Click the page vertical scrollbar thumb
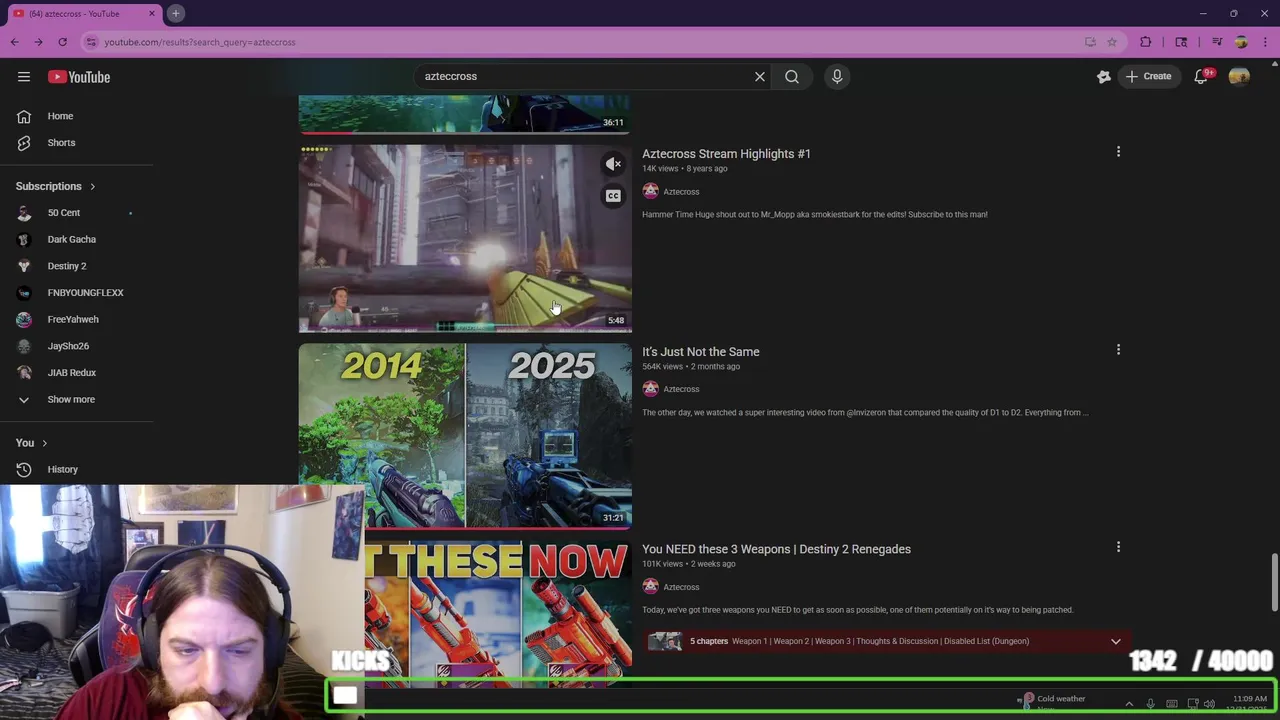The image size is (1280, 720). point(1273,580)
